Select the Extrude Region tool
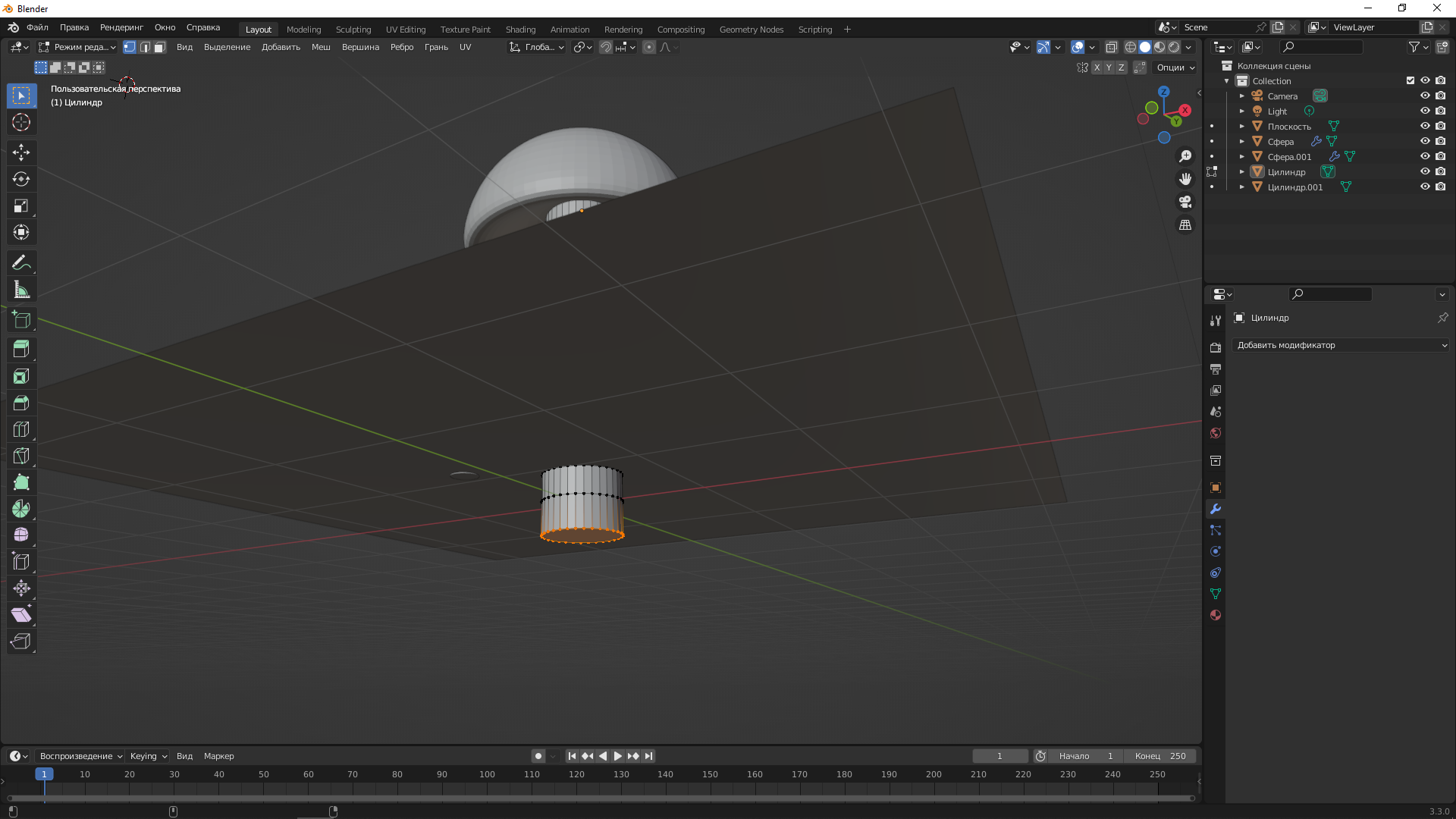The height and width of the screenshot is (819, 1456). (x=21, y=350)
